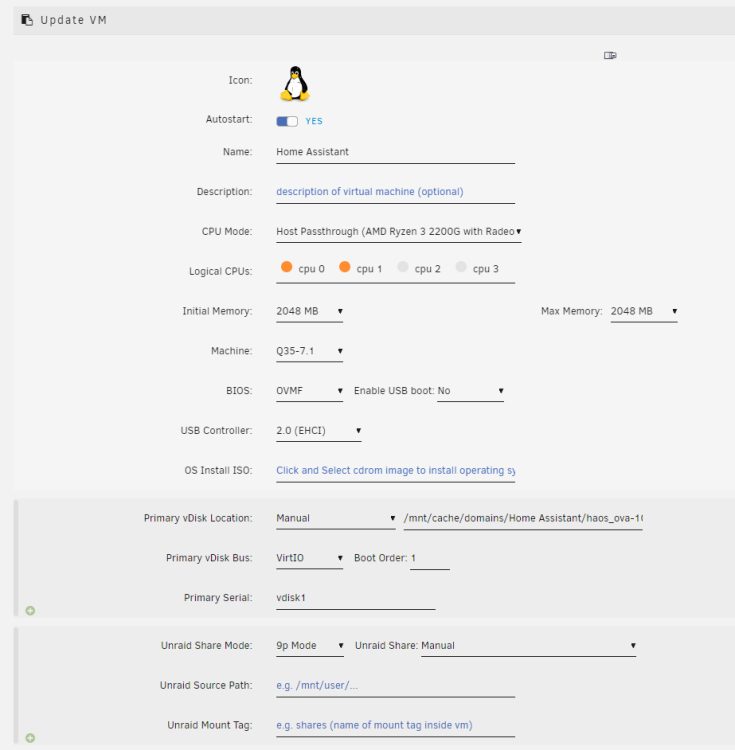Enable logical cpu 2
The image size is (735, 750).
tap(403, 267)
